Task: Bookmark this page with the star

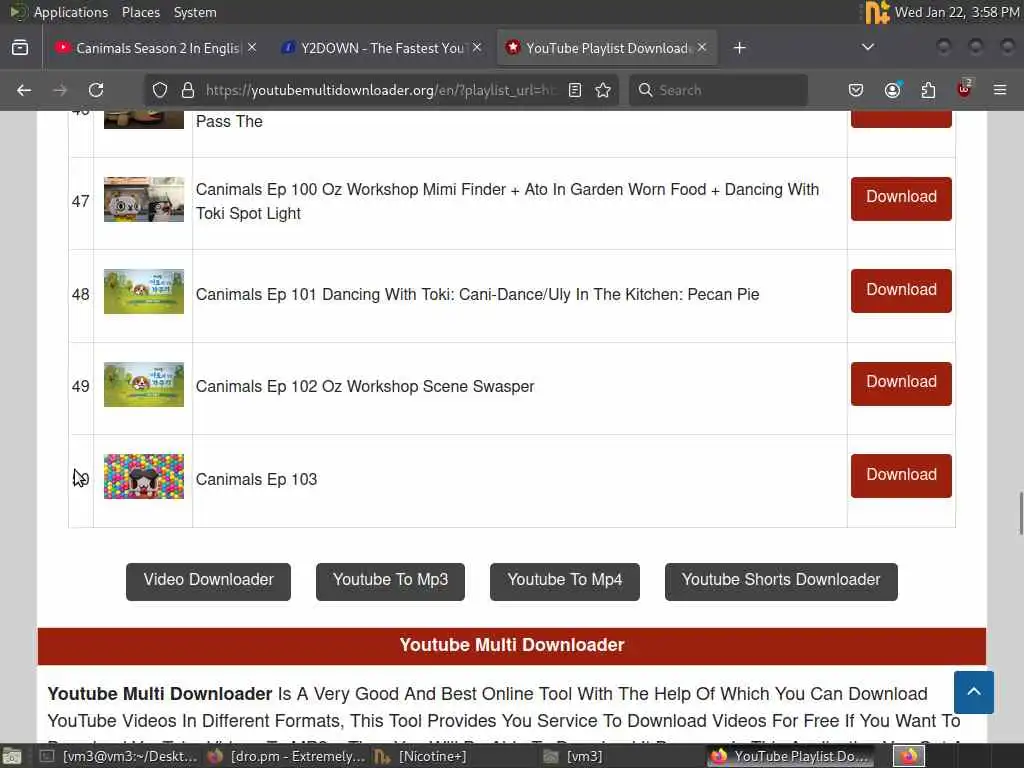Action: point(603,90)
